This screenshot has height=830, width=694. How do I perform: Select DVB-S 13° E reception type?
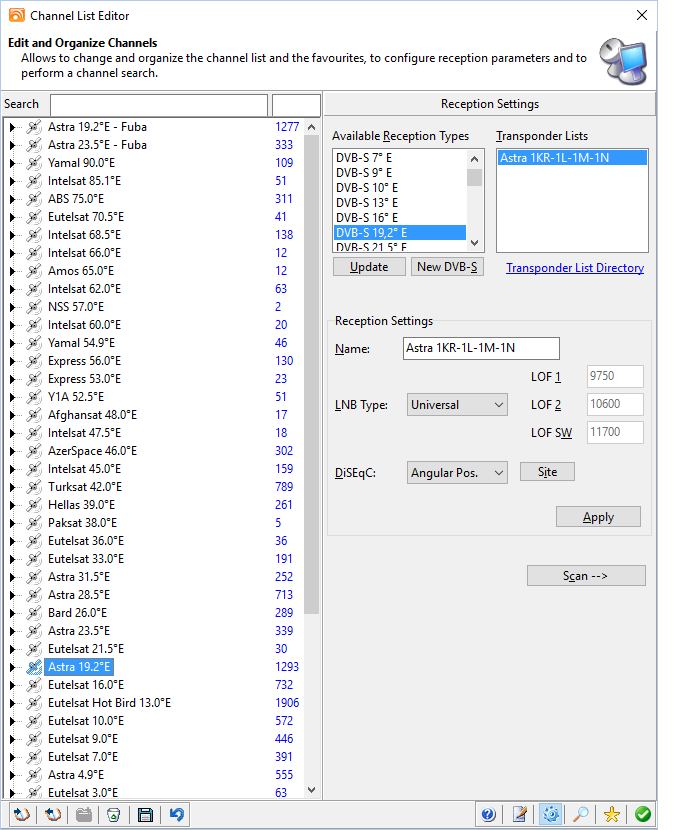pos(367,201)
